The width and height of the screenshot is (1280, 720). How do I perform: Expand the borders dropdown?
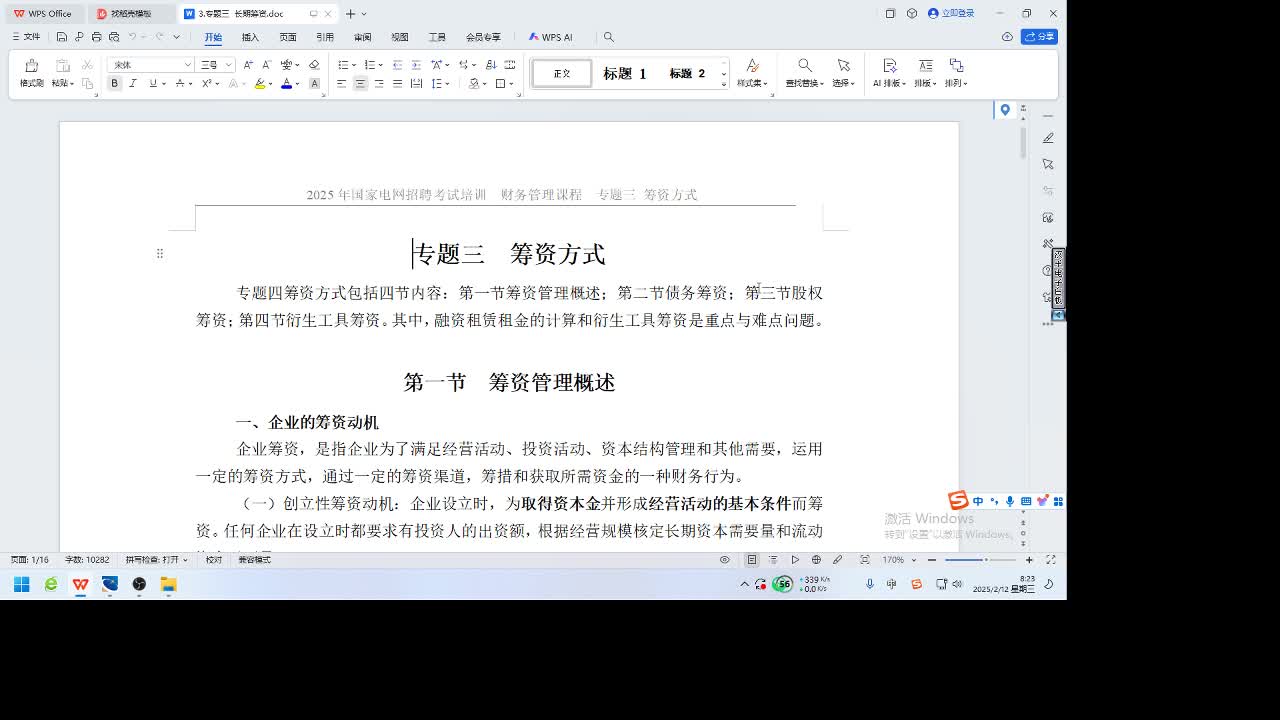pyautogui.click(x=512, y=84)
